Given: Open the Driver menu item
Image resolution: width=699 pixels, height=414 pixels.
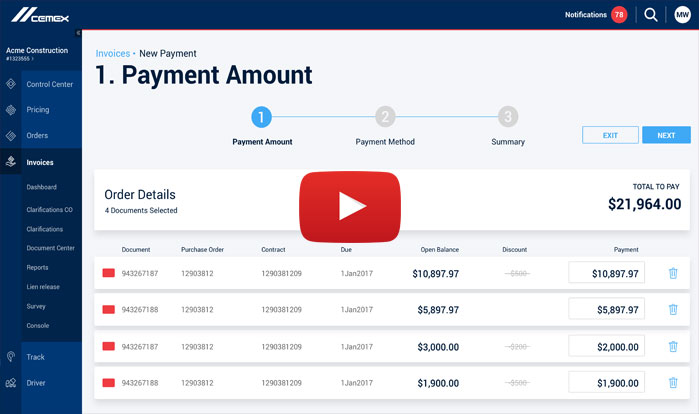Looking at the screenshot, I should (x=36, y=383).
